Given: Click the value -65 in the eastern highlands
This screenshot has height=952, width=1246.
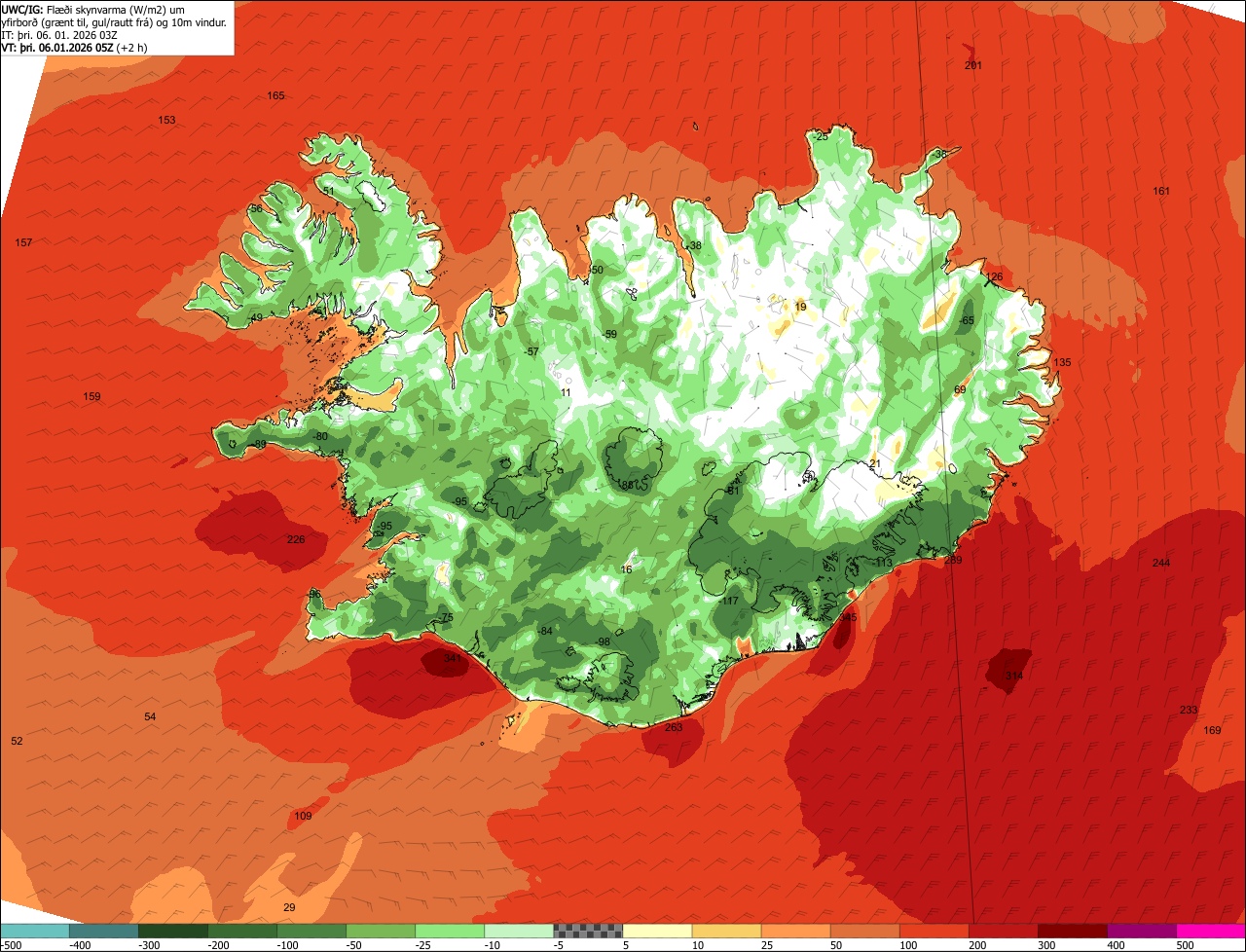Looking at the screenshot, I should click(966, 321).
